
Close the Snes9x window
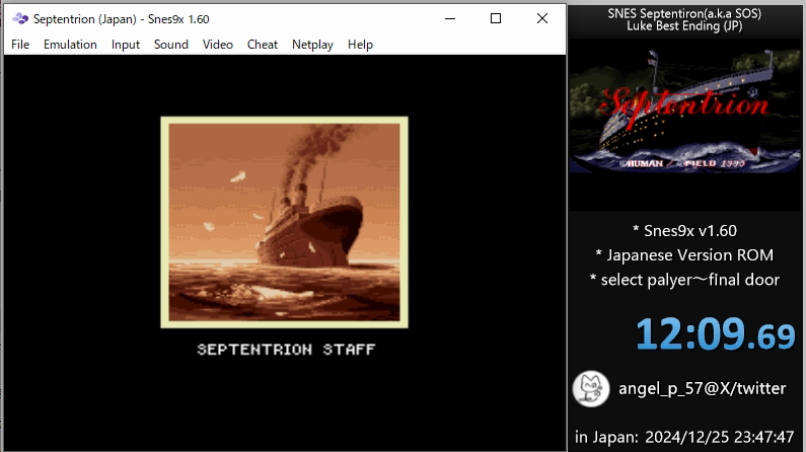[542, 19]
